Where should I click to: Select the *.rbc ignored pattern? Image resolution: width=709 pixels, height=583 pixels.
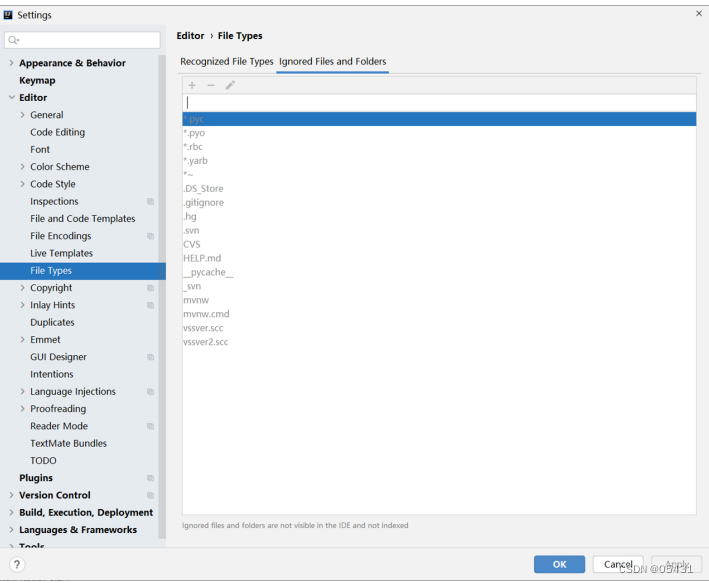pos(439,147)
